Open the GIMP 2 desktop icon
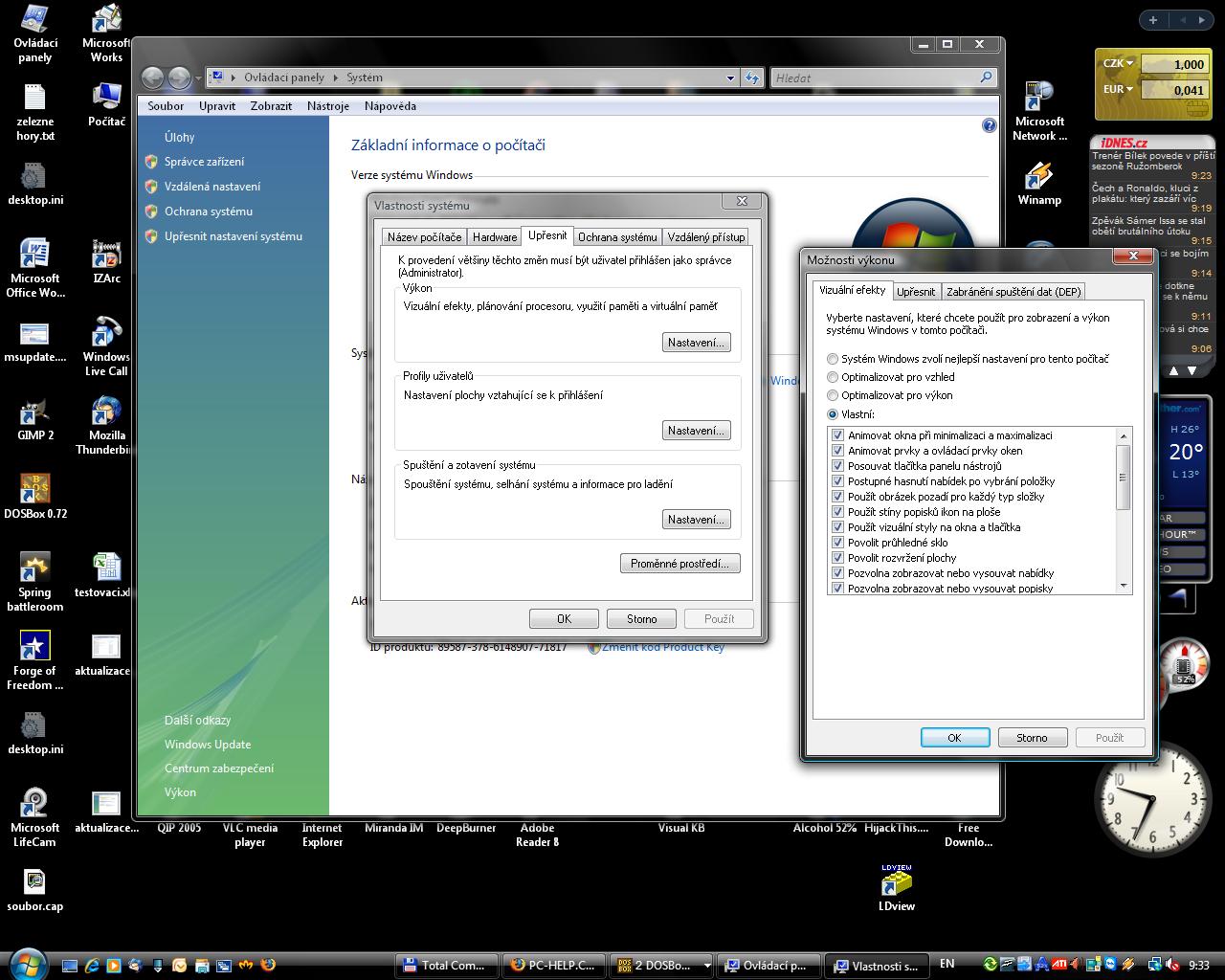This screenshot has height=980, width=1225. click(x=35, y=414)
